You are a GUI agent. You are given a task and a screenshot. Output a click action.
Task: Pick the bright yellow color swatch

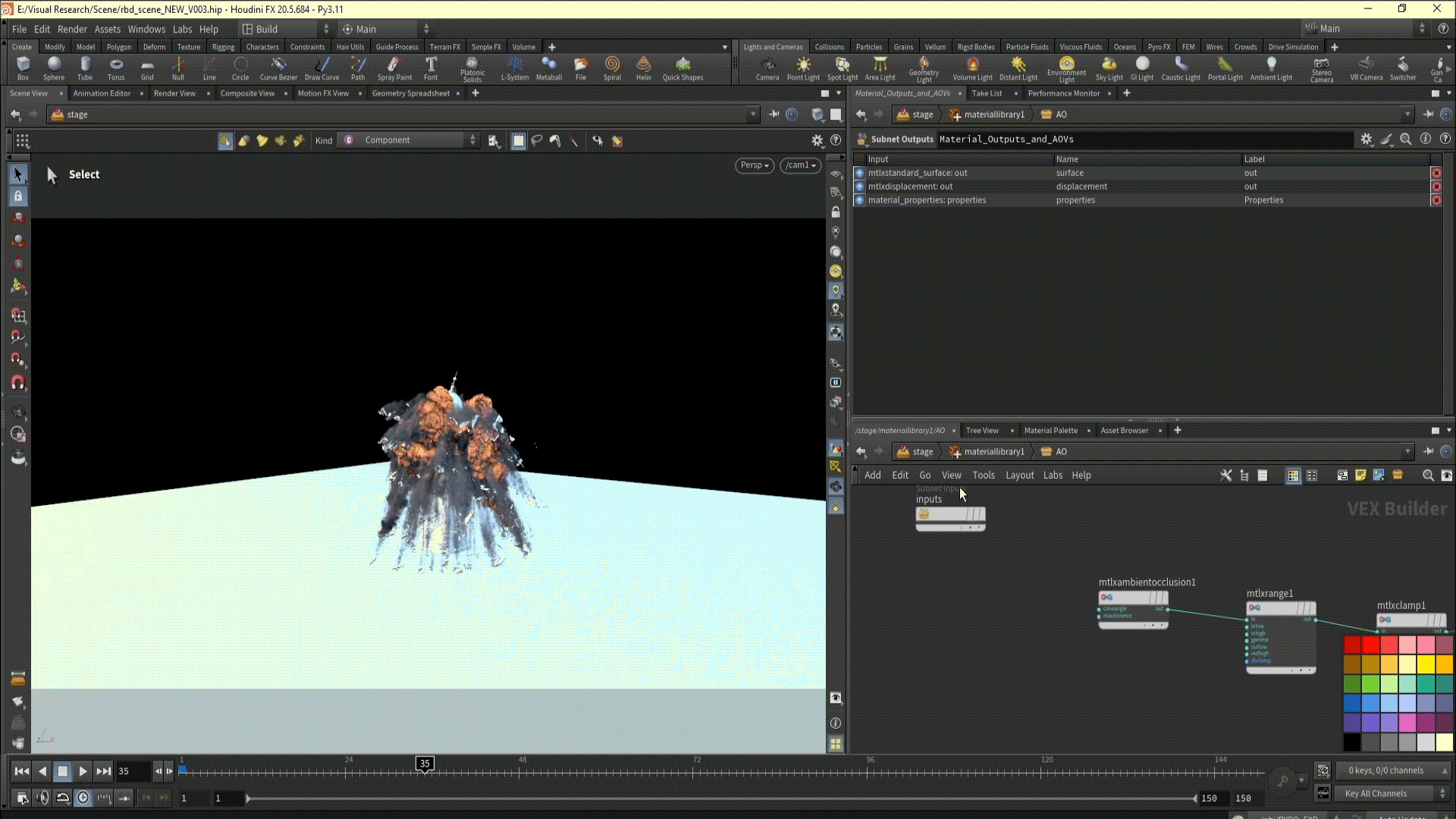pos(1426,664)
